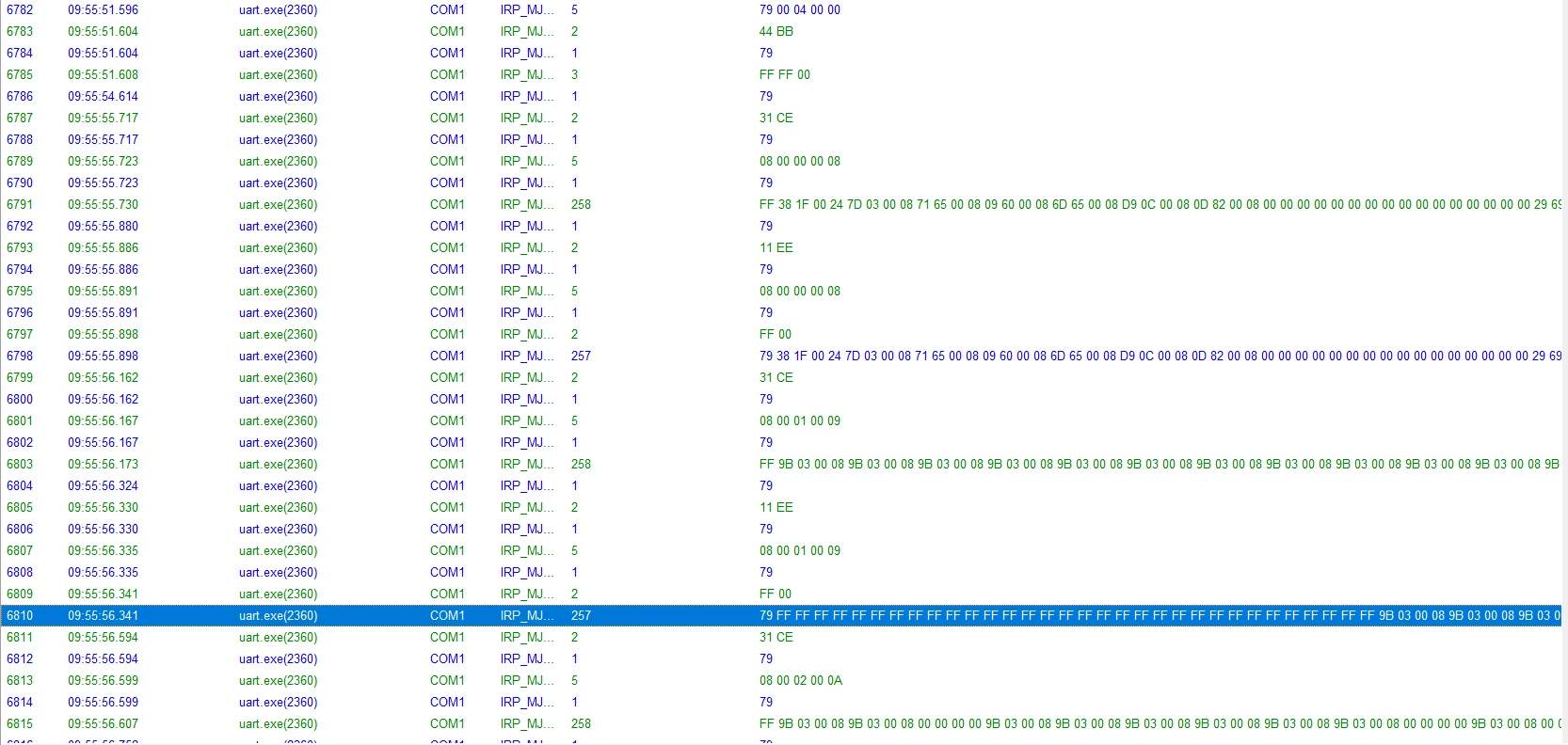Viewport: 1568px width, 745px height.
Task: Click data '31 CE' in row 6811
Action: pyautogui.click(x=776, y=638)
